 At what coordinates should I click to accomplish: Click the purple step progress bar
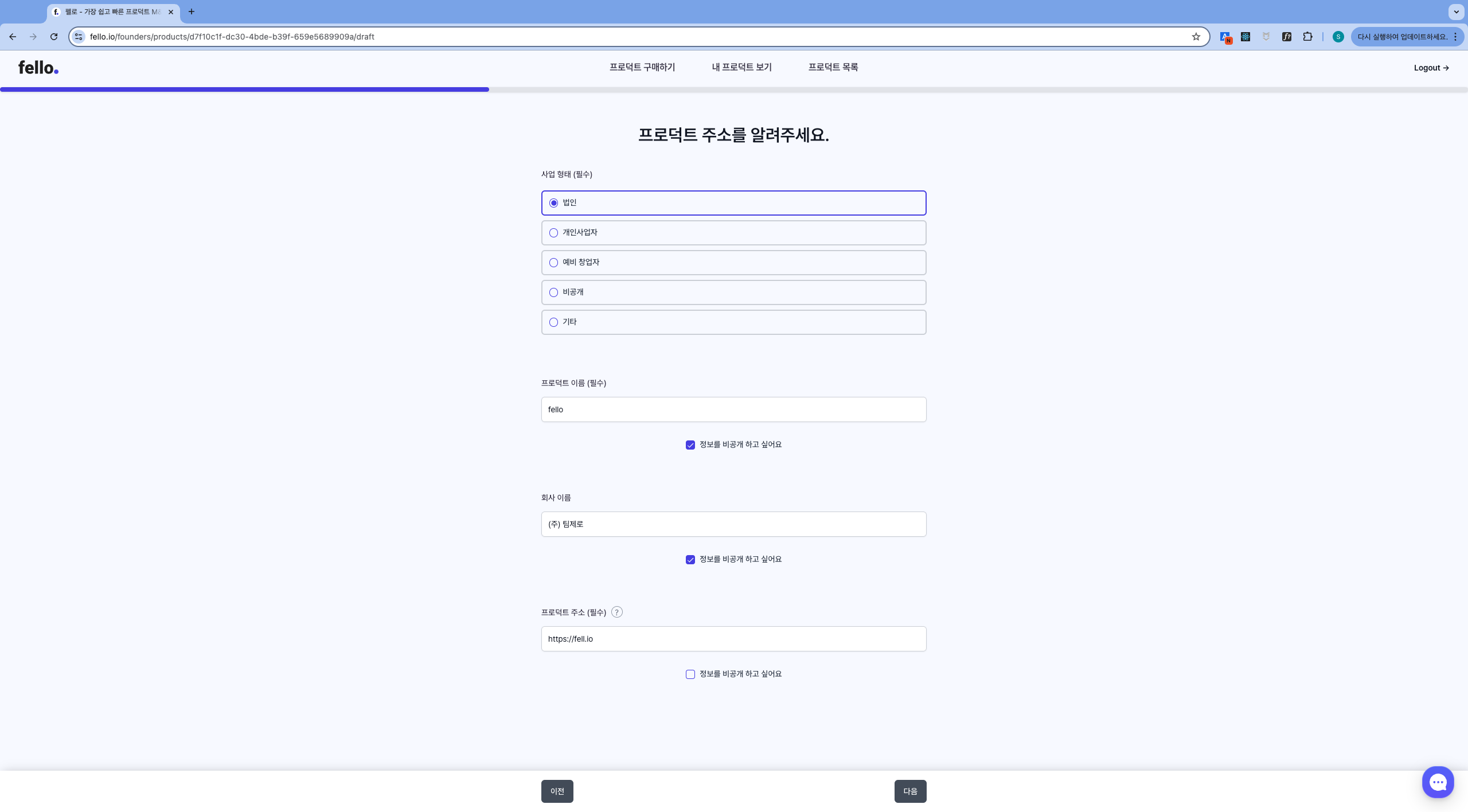(x=244, y=89)
